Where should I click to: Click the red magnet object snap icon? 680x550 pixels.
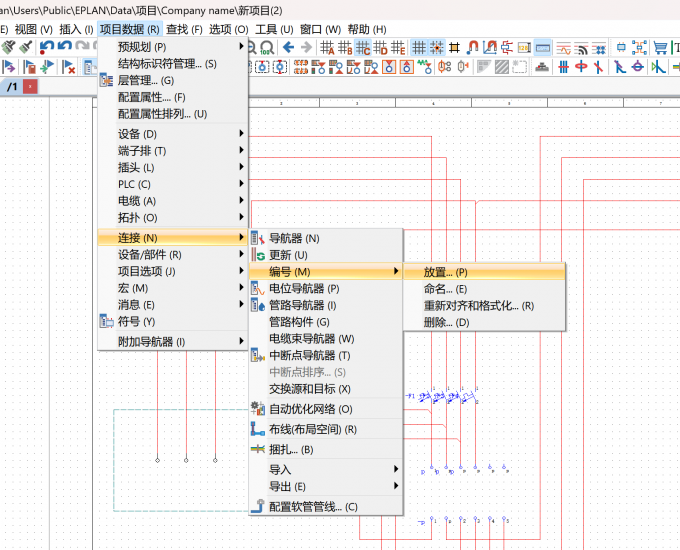472,47
